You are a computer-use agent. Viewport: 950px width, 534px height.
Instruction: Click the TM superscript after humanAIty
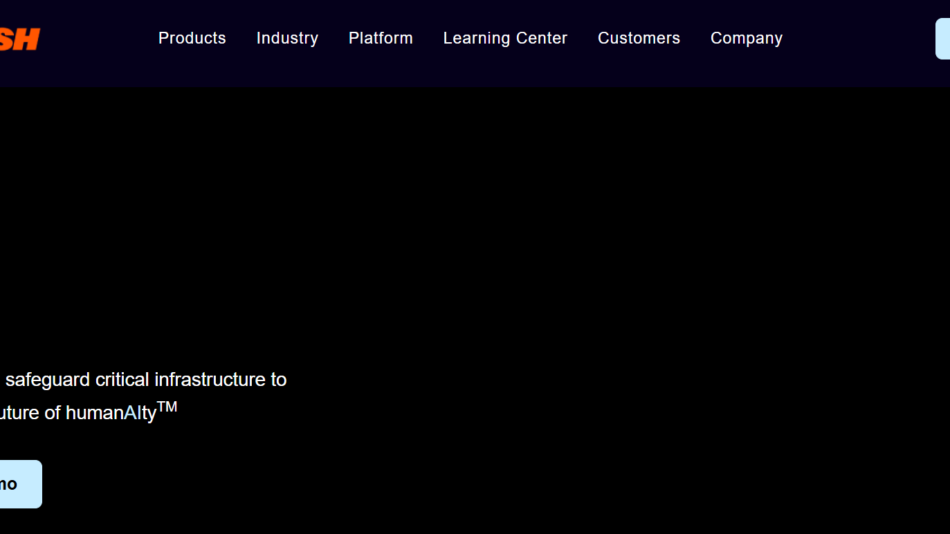click(x=167, y=406)
